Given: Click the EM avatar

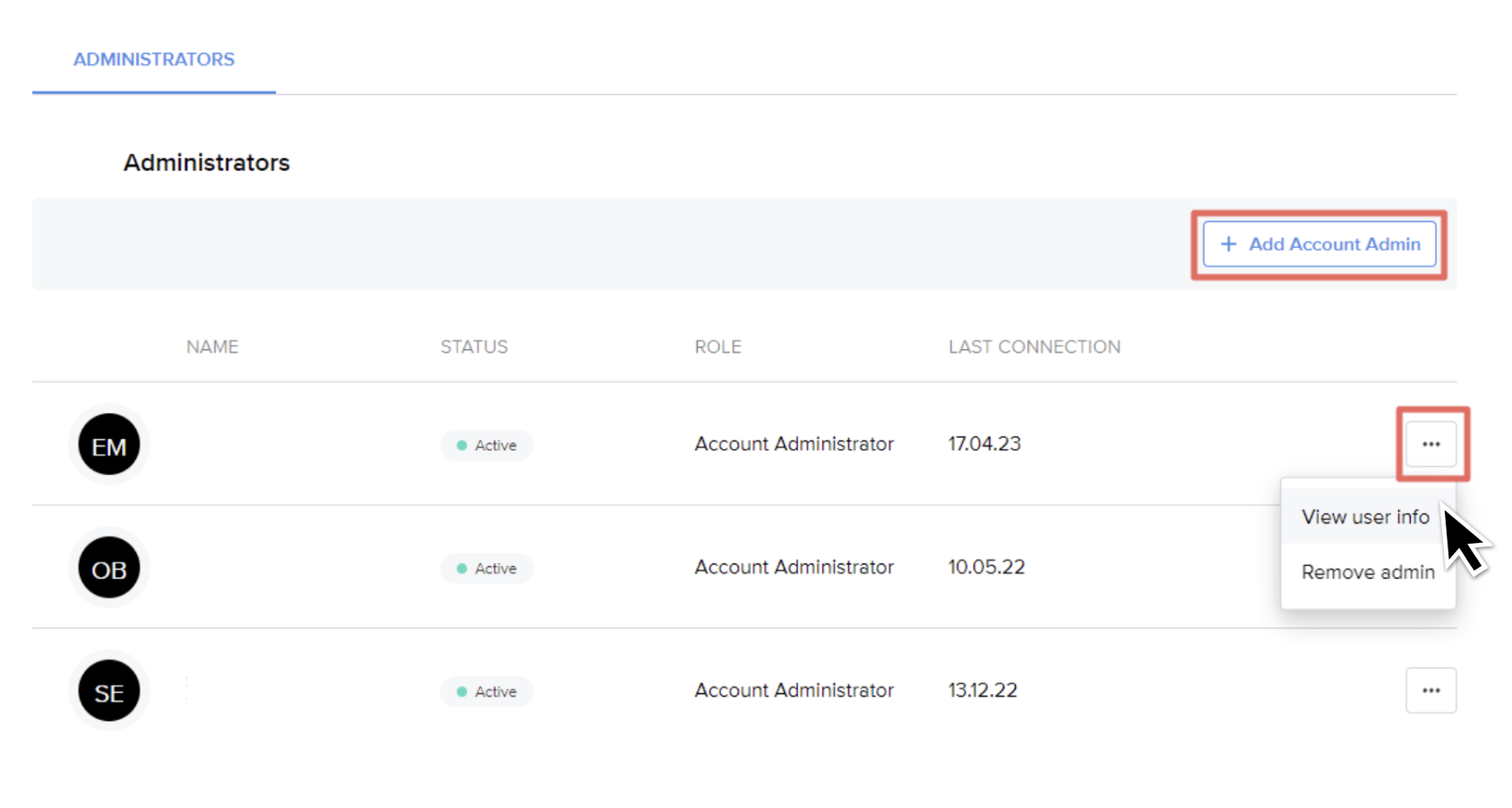Looking at the screenshot, I should tap(109, 445).
